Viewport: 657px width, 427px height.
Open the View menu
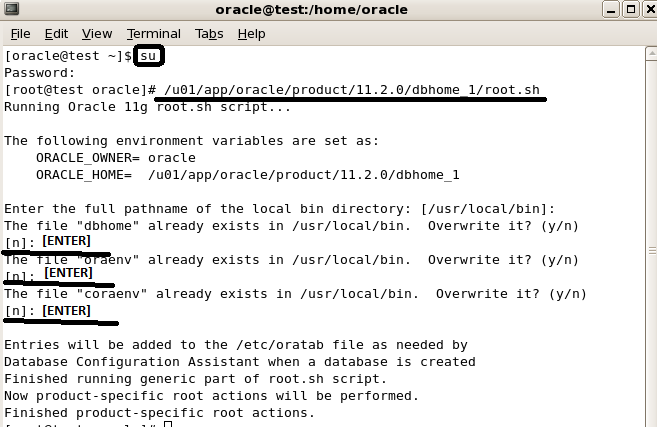click(97, 33)
